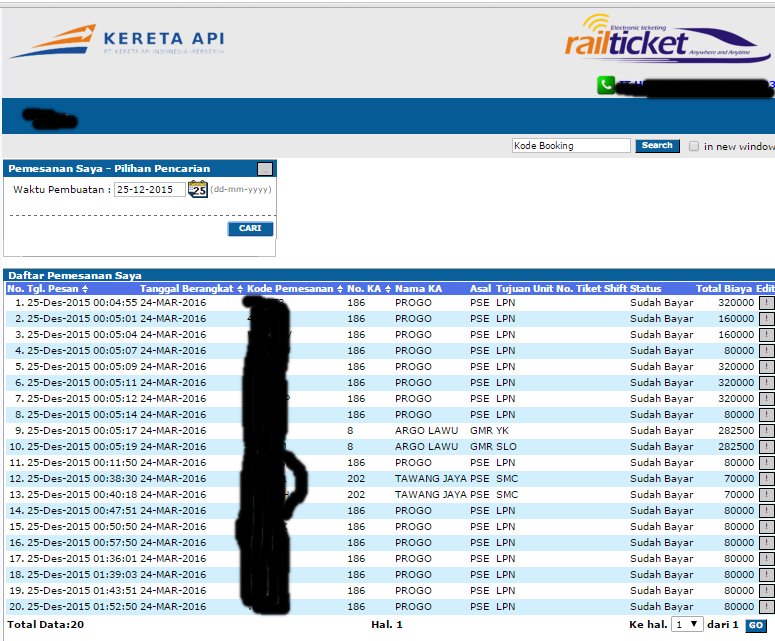Click 'Total Data:20' text

(46, 625)
